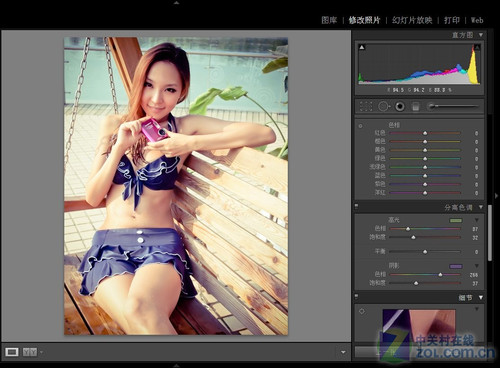The width and height of the screenshot is (500, 368).
Task: Click the right panel vertical scrollbar
Action: pos(489,232)
